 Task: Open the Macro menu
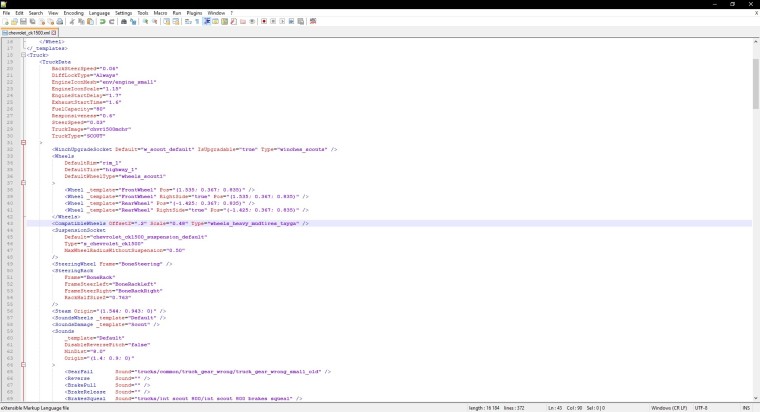tap(160, 13)
